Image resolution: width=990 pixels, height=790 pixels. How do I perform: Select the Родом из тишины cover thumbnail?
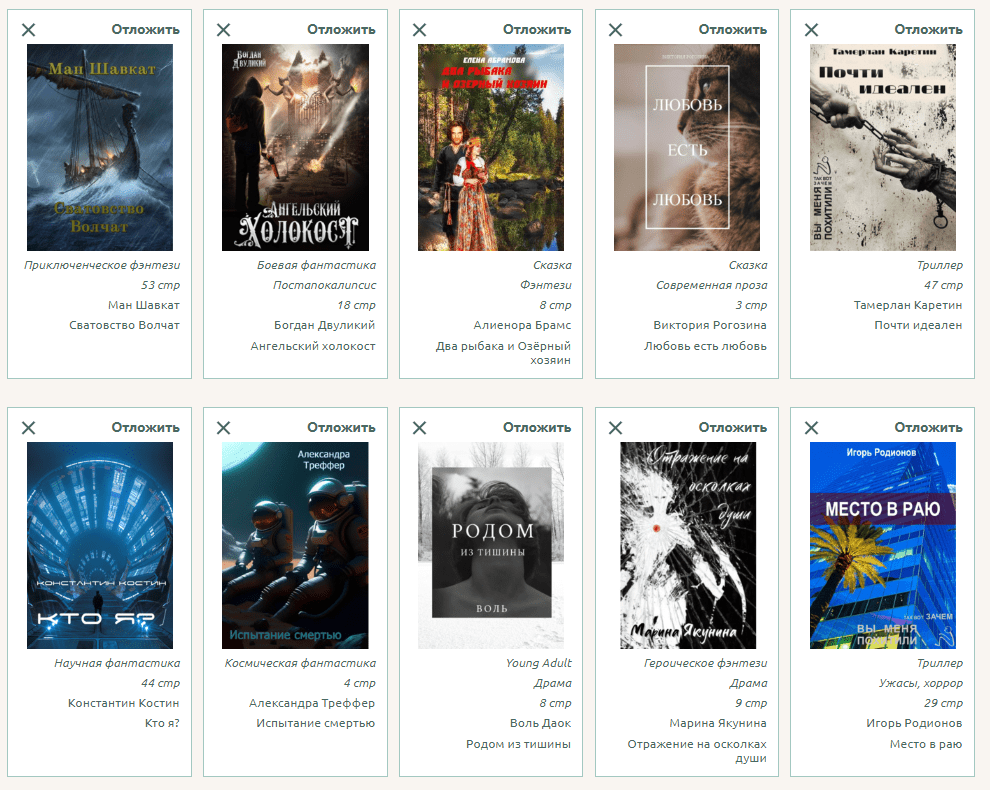point(491,545)
